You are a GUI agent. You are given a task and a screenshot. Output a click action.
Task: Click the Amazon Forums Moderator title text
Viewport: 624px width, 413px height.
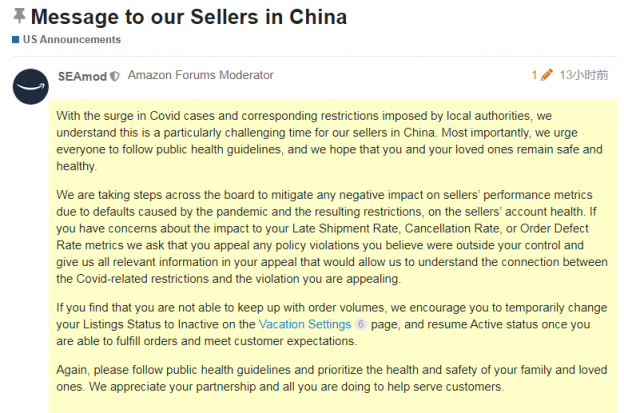[x=201, y=75]
